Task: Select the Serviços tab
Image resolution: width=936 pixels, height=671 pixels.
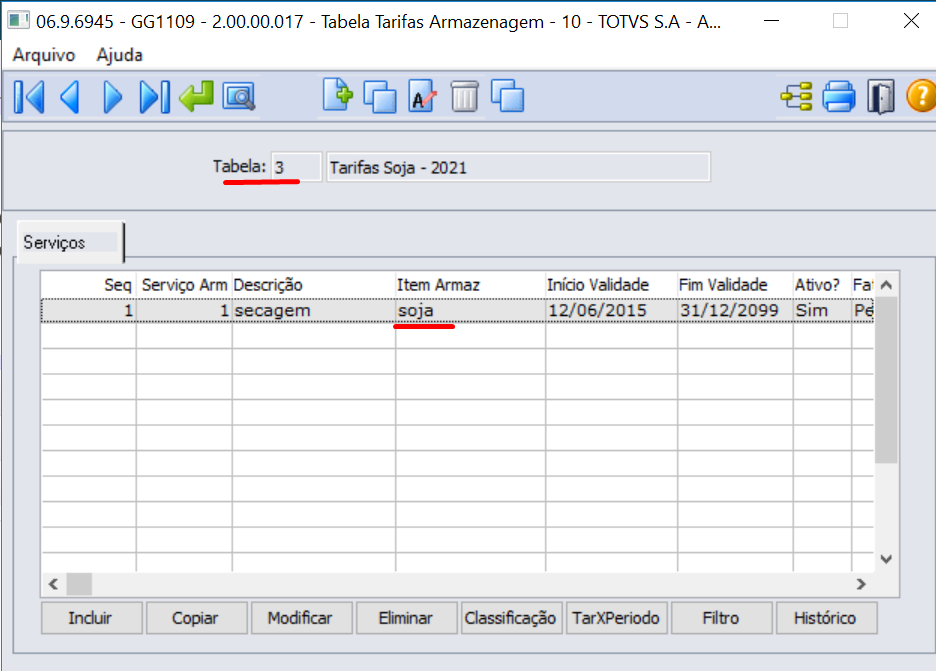Action: coord(70,242)
